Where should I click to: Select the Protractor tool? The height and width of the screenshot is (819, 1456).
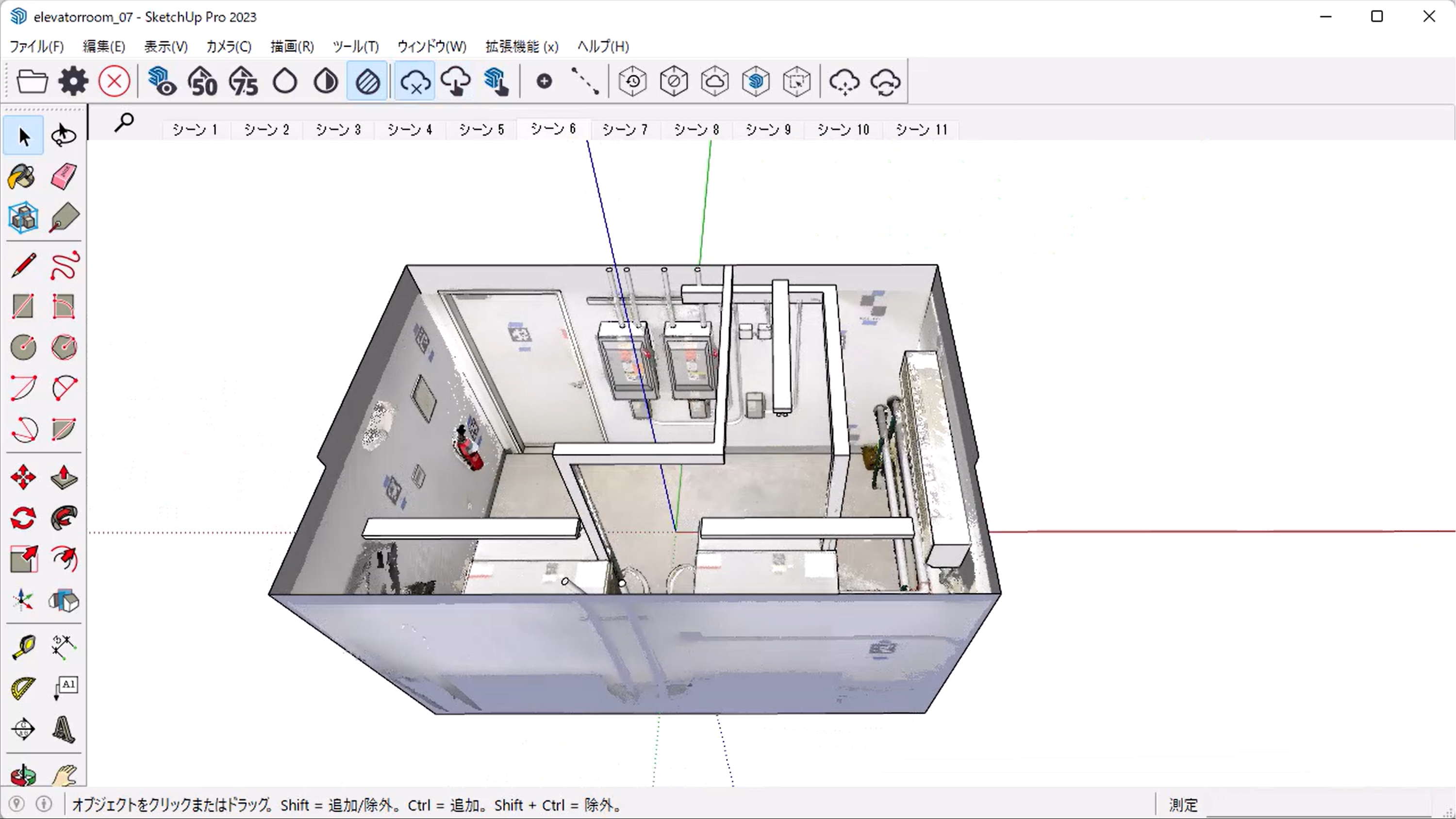pyautogui.click(x=23, y=688)
